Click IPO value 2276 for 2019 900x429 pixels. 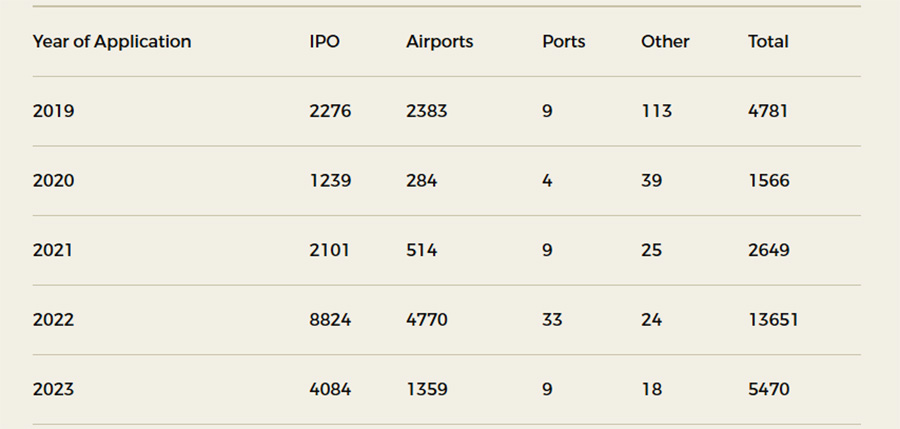click(330, 111)
